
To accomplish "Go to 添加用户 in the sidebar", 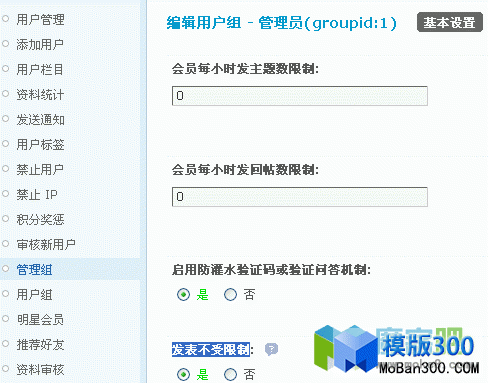I will [40, 44].
